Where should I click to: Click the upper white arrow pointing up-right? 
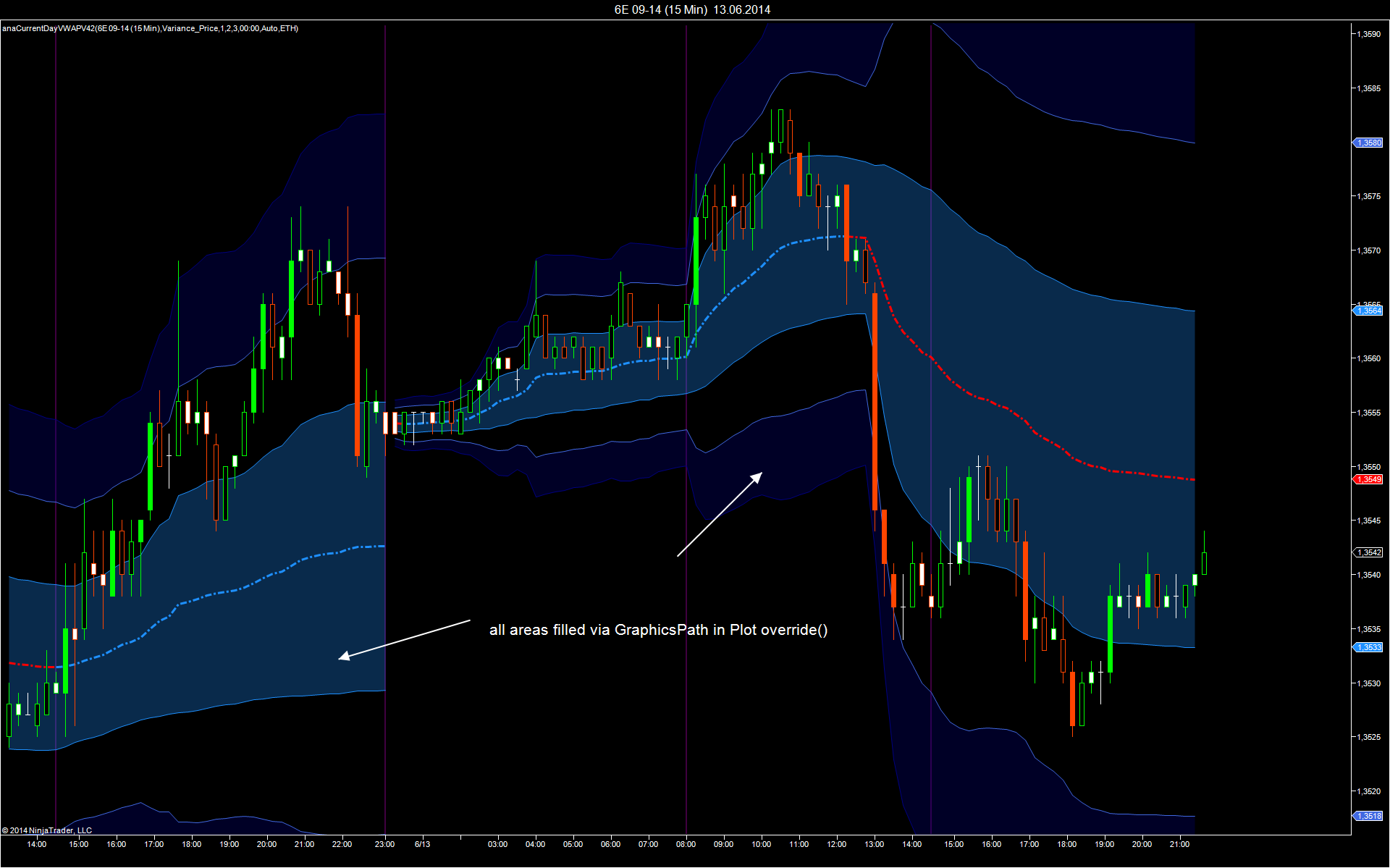point(720,514)
